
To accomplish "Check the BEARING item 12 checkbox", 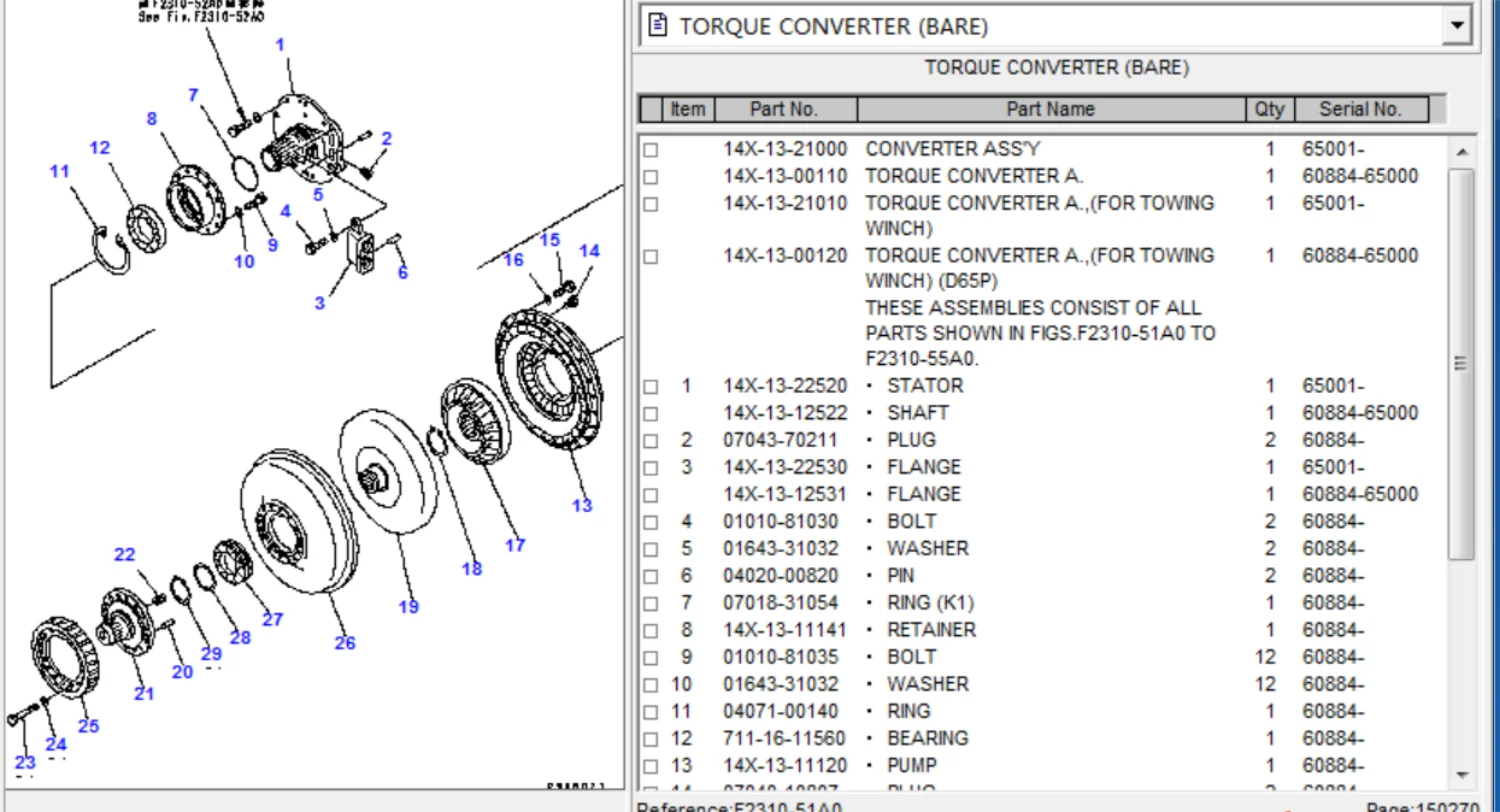I will [650, 738].
